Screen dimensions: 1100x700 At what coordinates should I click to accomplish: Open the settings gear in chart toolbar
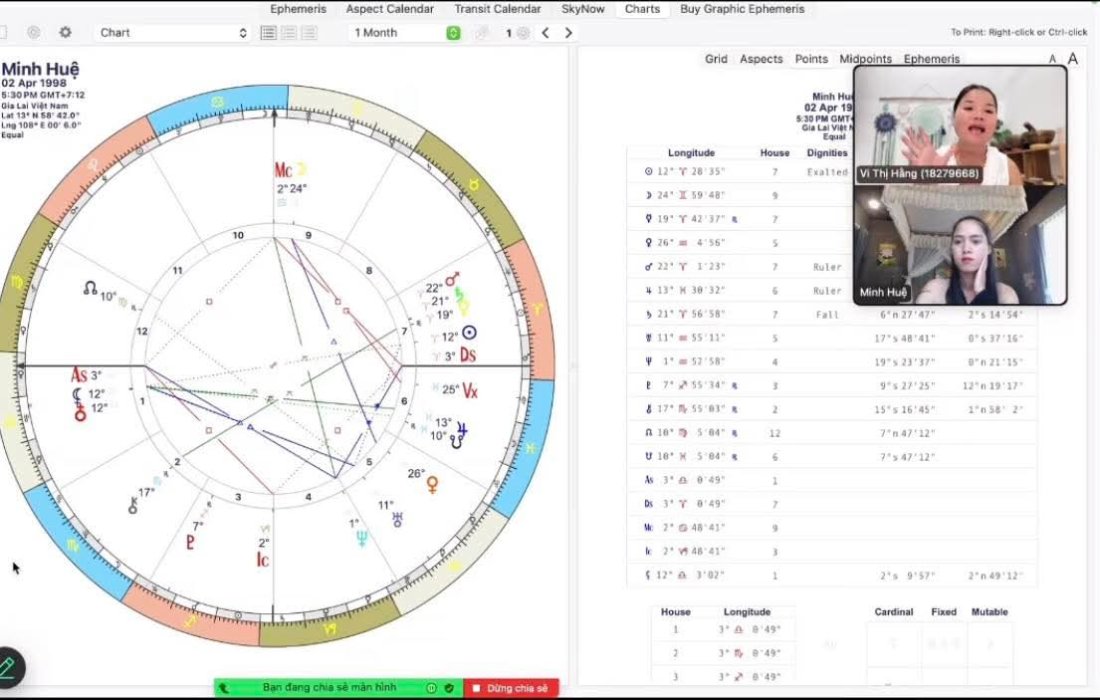pos(65,33)
